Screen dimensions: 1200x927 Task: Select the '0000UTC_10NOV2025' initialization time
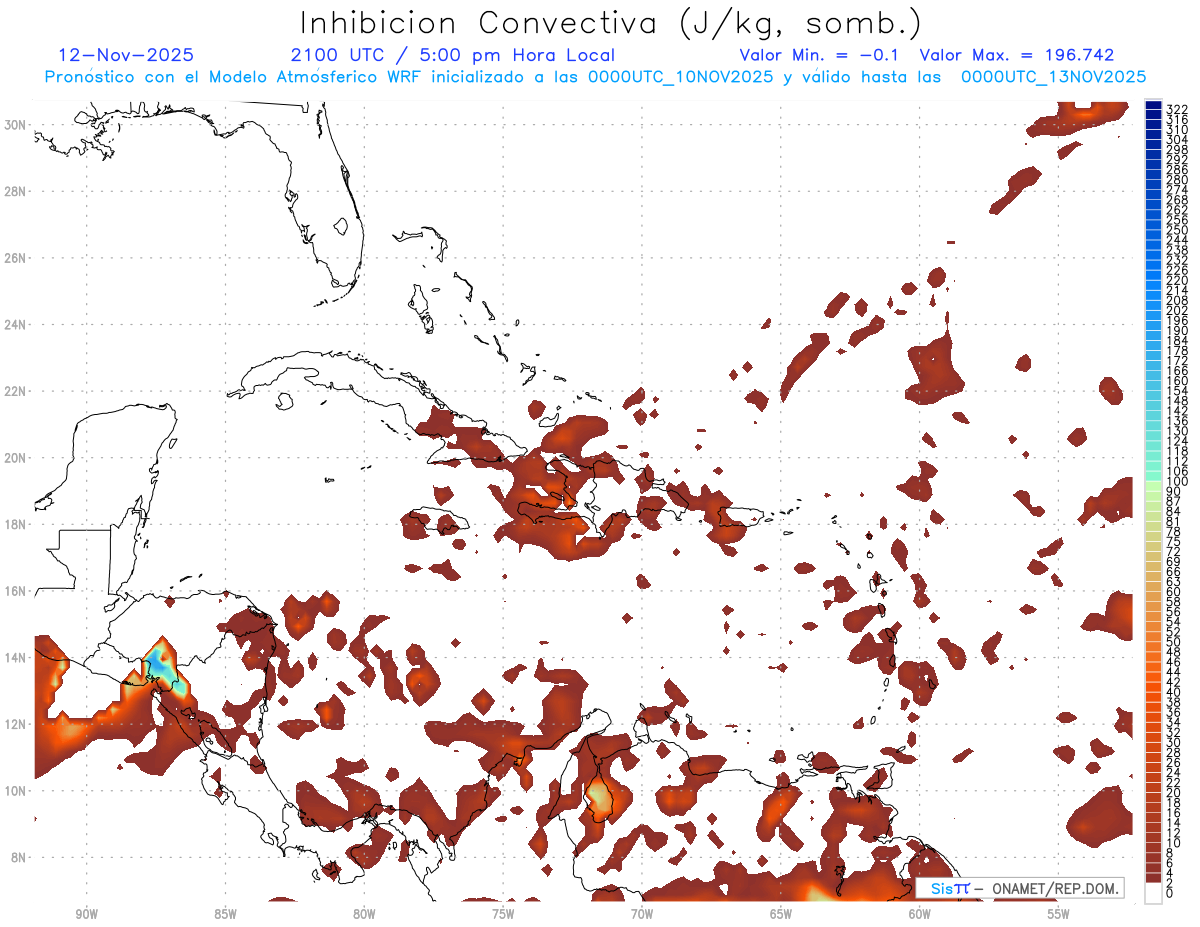(x=681, y=77)
